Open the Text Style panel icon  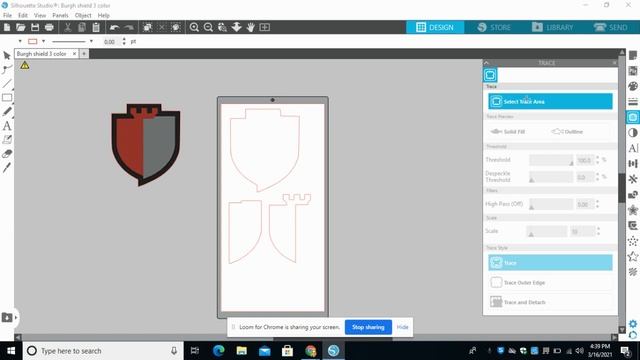(x=633, y=148)
